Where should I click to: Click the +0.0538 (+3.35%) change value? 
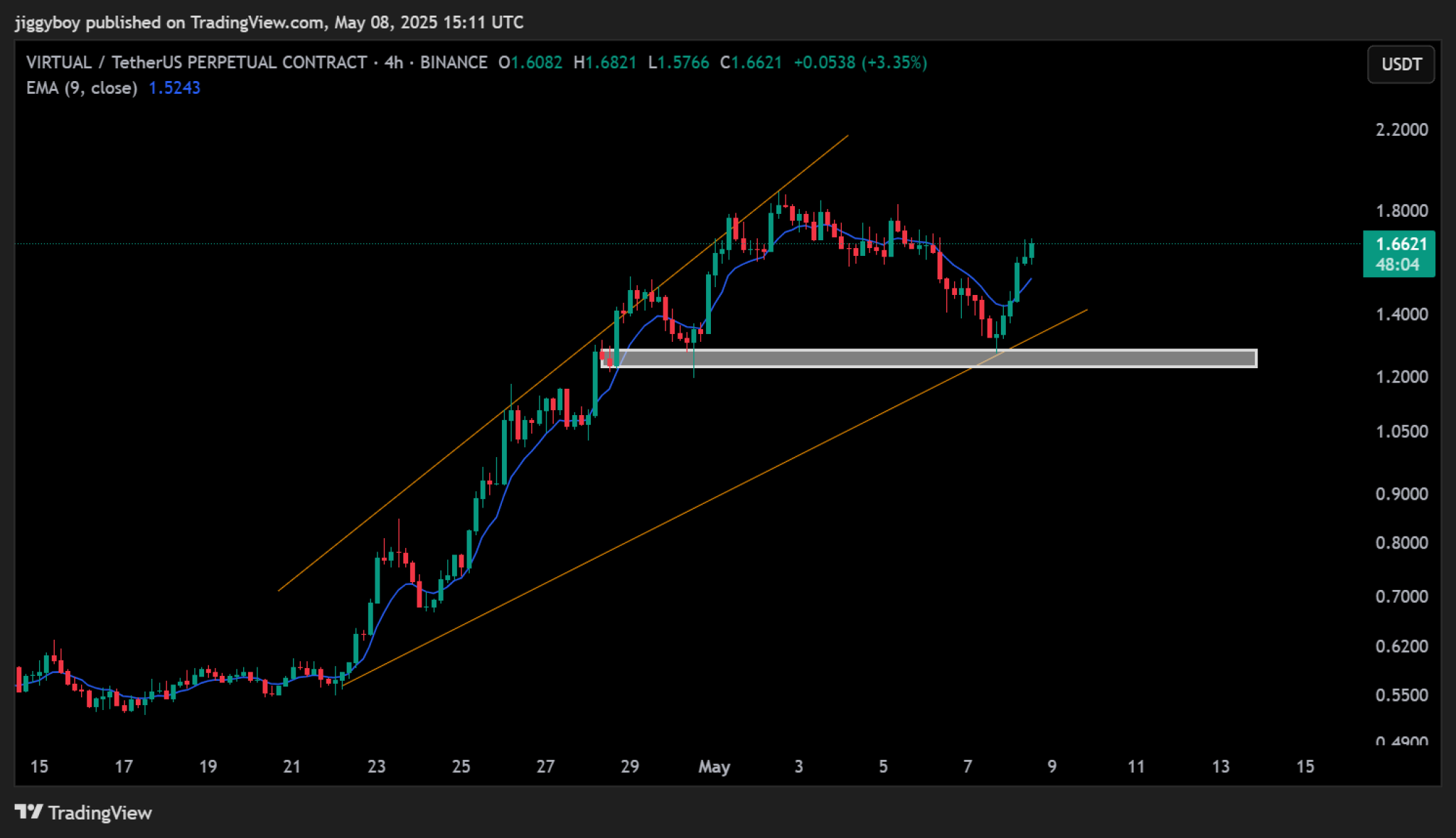point(860,63)
